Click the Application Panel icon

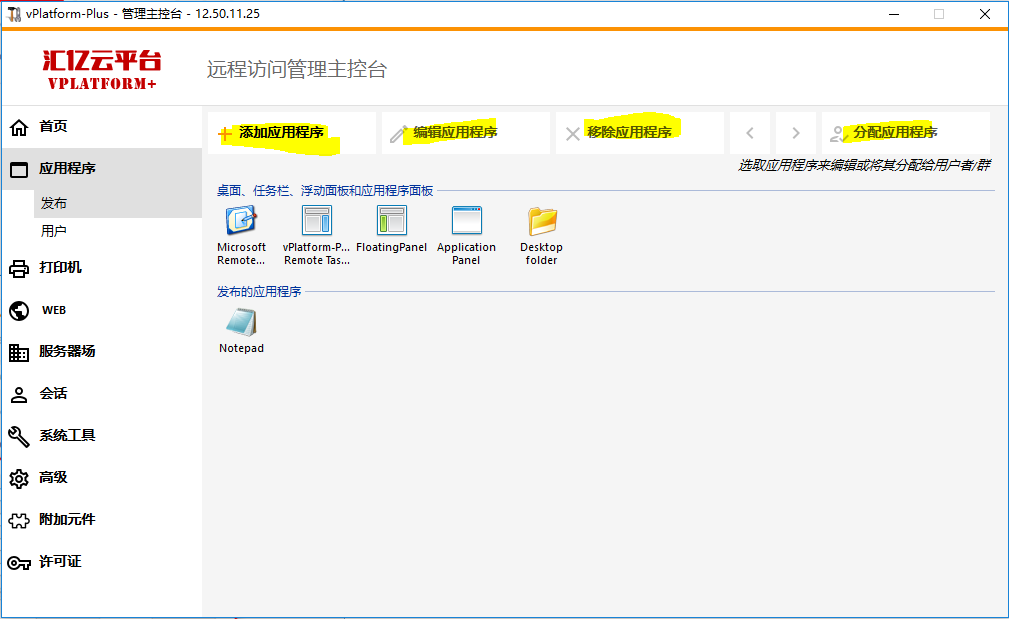pyautogui.click(x=466, y=222)
